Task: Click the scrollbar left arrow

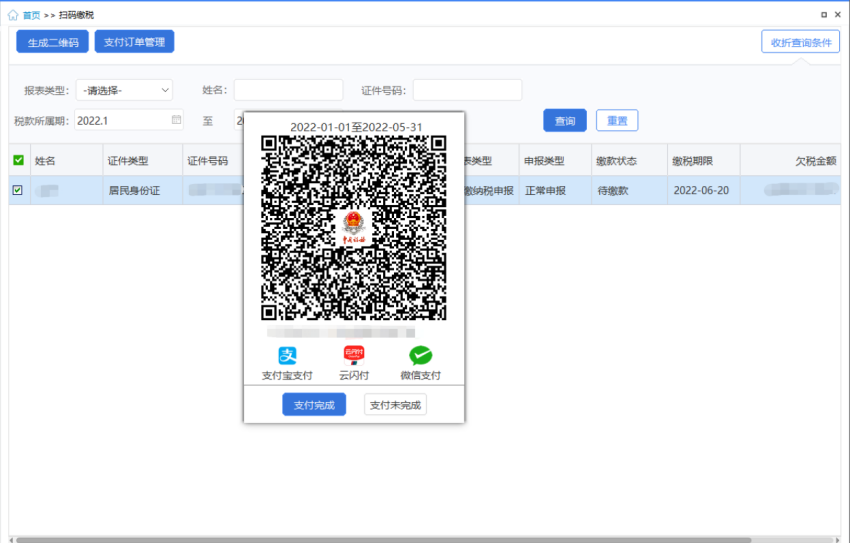Action: [11, 540]
